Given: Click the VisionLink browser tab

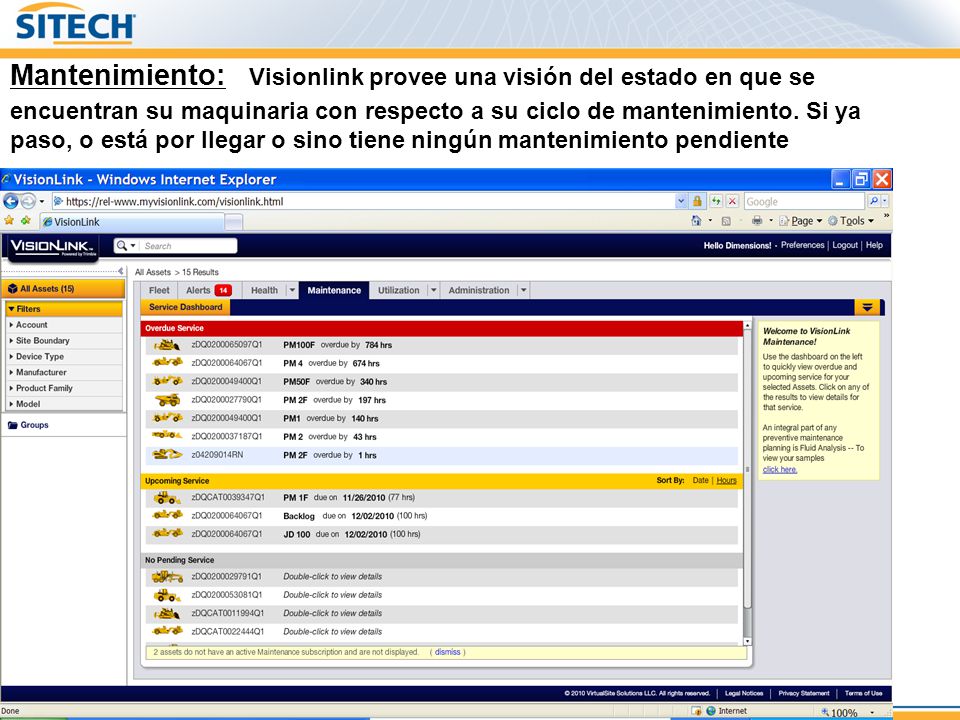Looking at the screenshot, I should click(x=133, y=222).
